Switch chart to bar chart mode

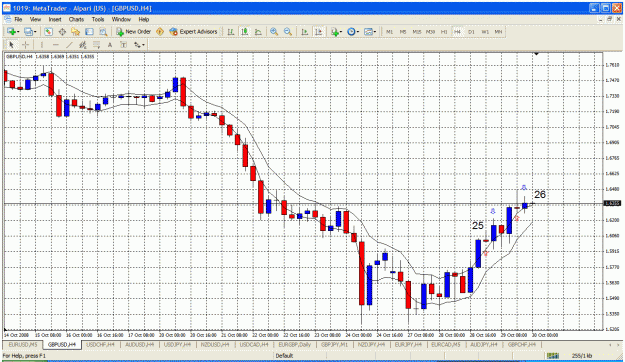click(x=231, y=31)
